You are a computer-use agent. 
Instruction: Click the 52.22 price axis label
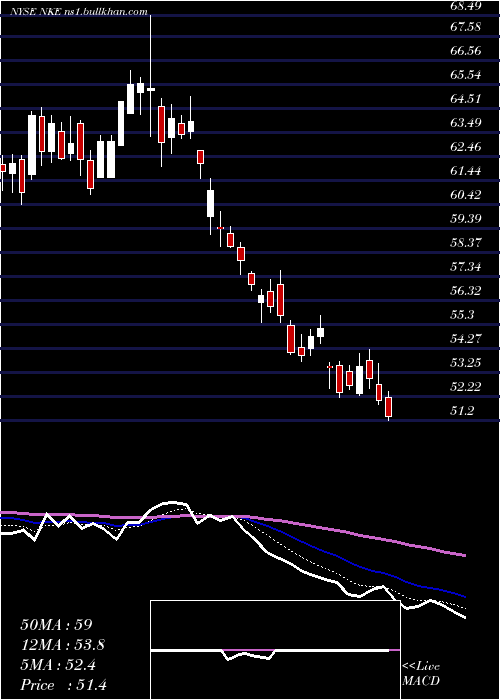[x=465, y=387]
